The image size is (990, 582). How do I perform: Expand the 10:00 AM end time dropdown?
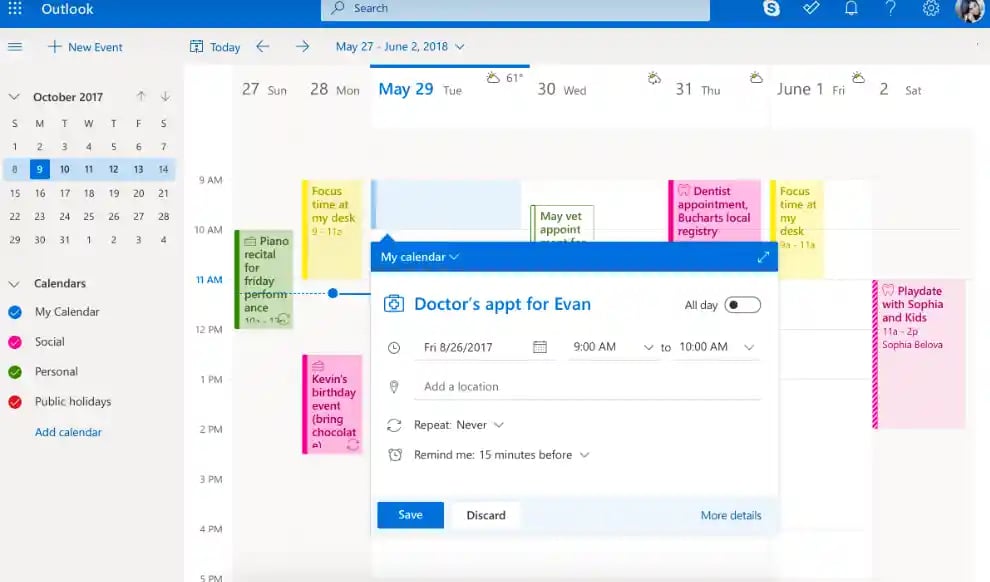tap(749, 347)
